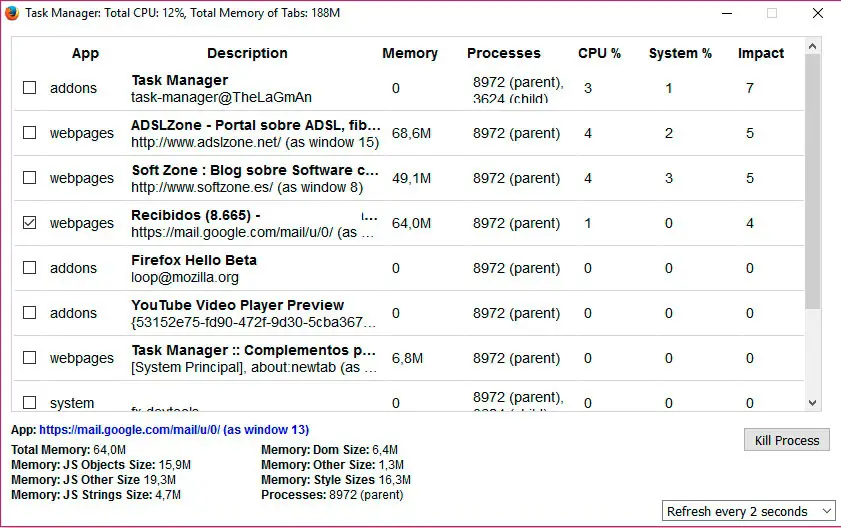This screenshot has height=528, width=841.
Task: Click the 'ADSLZone - Portal sobre ADSL' title
Action: tap(256, 125)
